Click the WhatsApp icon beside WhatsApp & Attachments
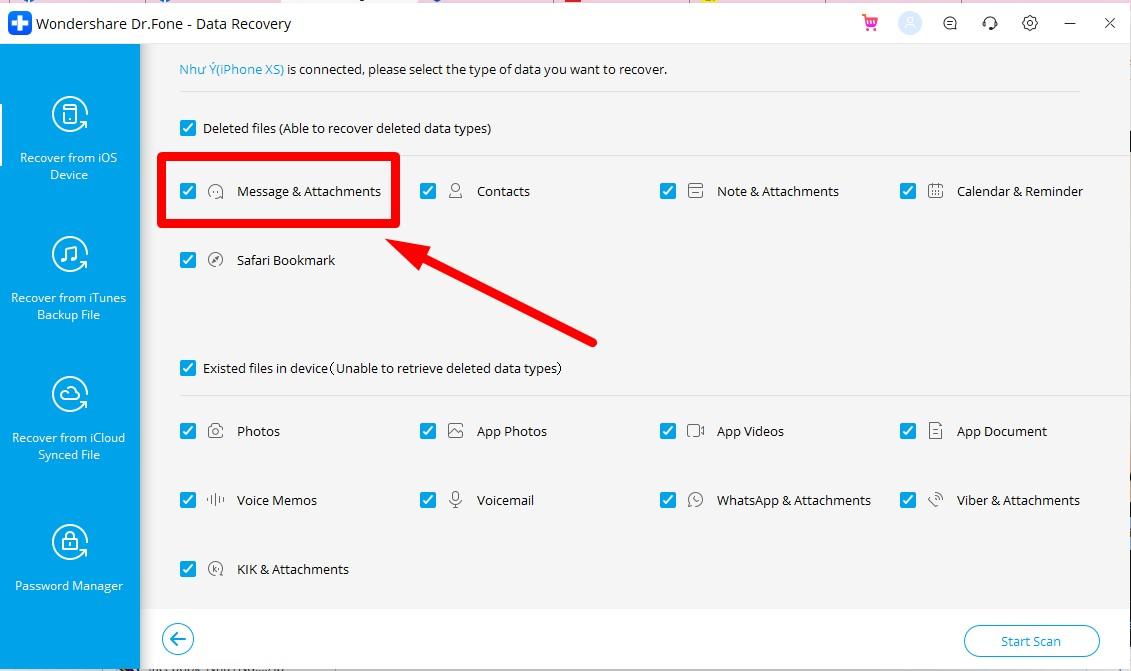Image resolution: width=1131 pixels, height=671 pixels. (696, 500)
